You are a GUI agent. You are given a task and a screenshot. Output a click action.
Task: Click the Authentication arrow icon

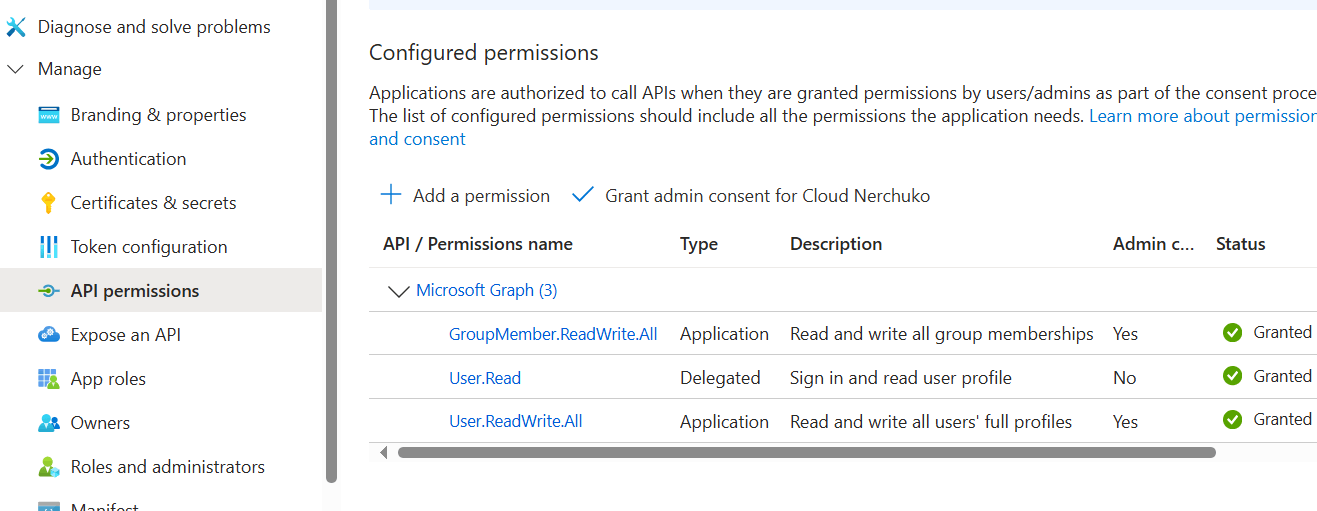point(48,159)
